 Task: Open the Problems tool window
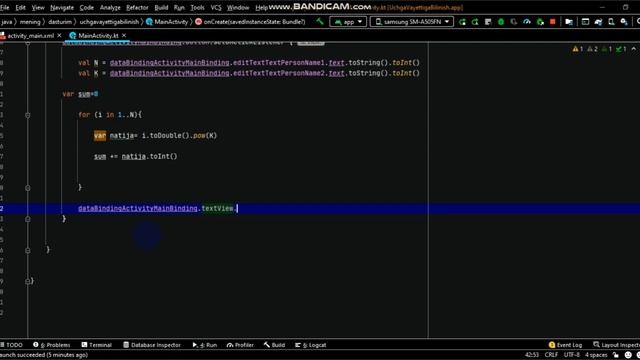pos(51,345)
